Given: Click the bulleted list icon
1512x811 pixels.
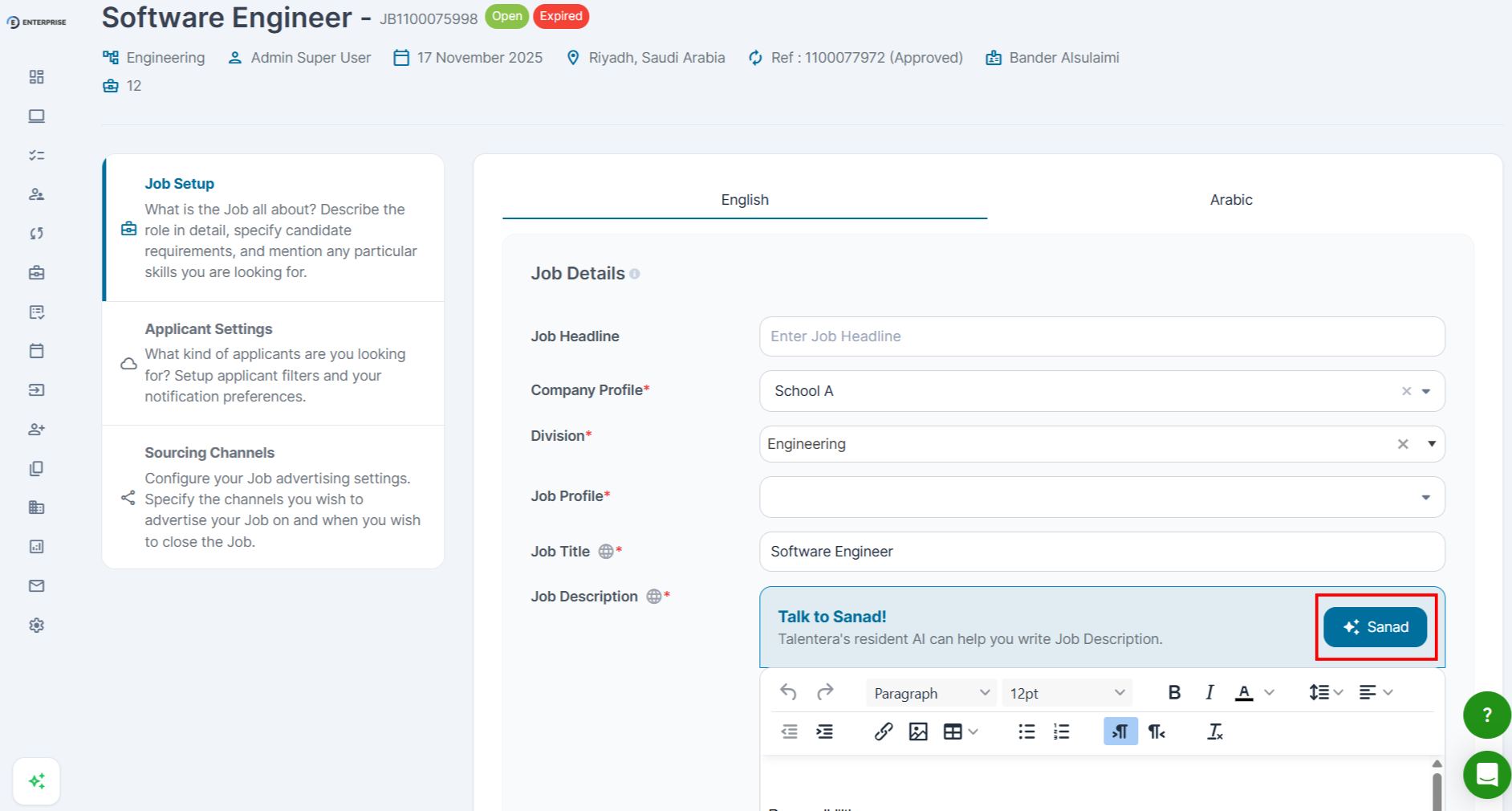Looking at the screenshot, I should pyautogui.click(x=1026, y=732).
